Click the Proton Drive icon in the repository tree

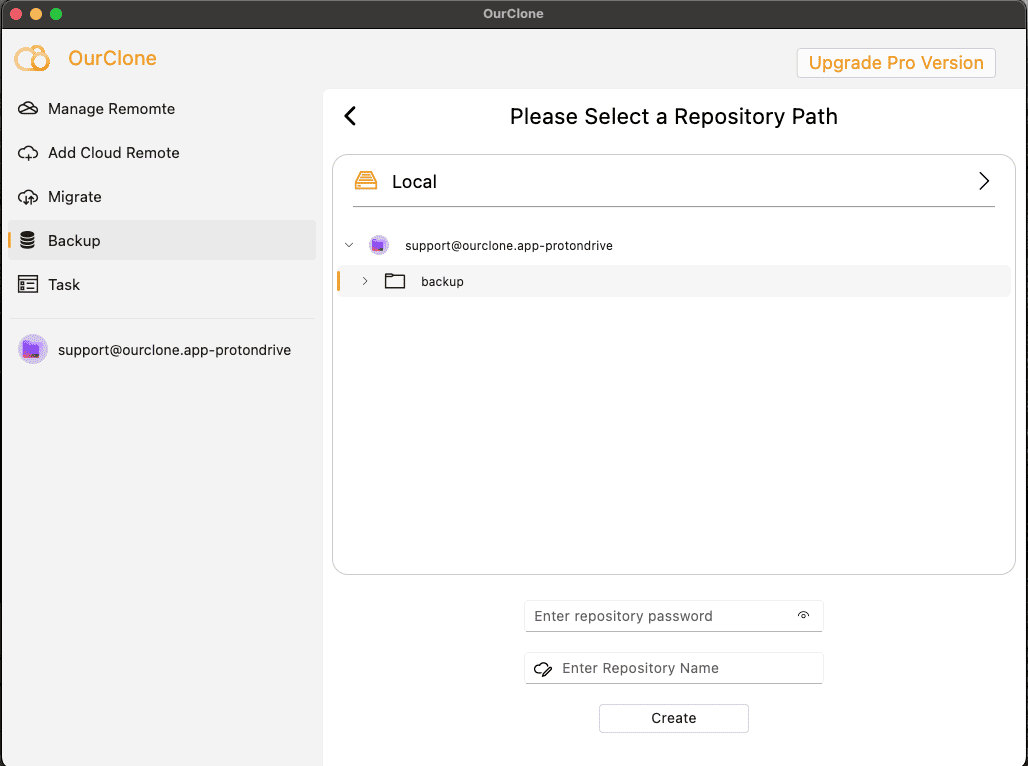(x=378, y=245)
